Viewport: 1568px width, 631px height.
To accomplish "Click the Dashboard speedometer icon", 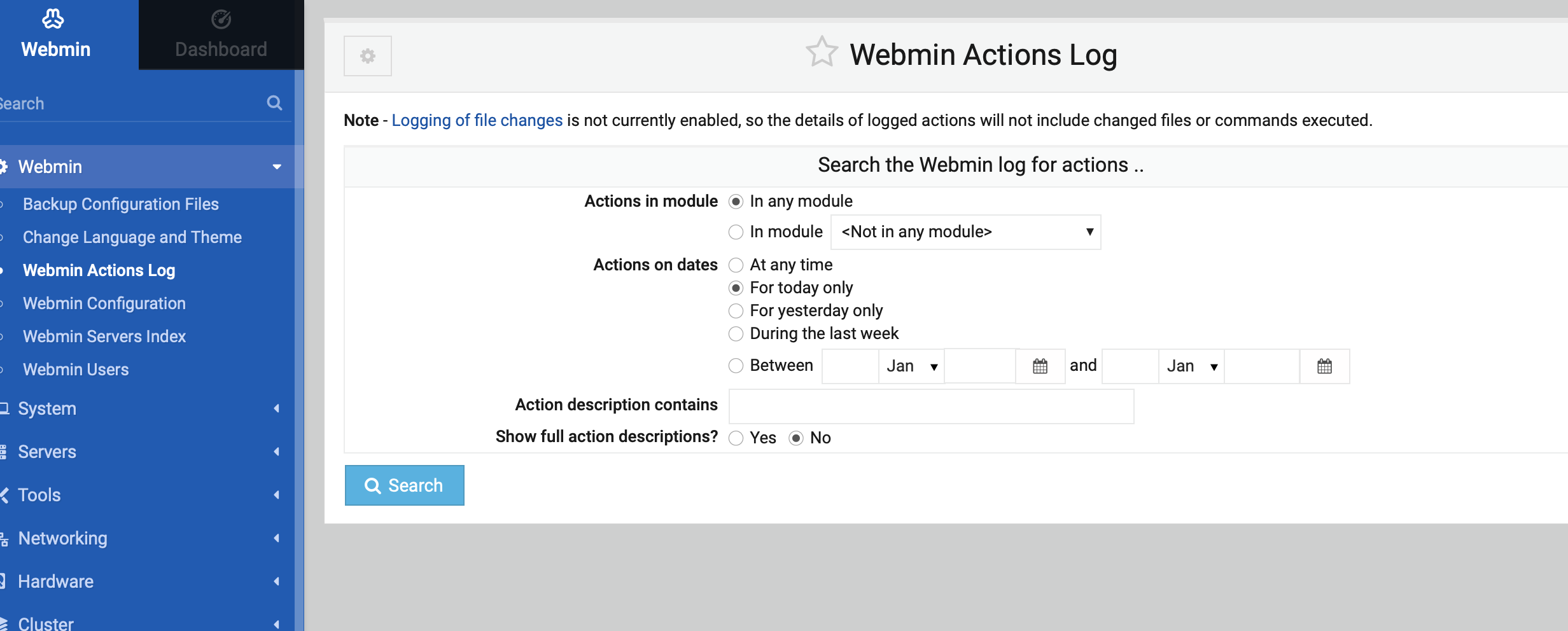I will (221, 19).
